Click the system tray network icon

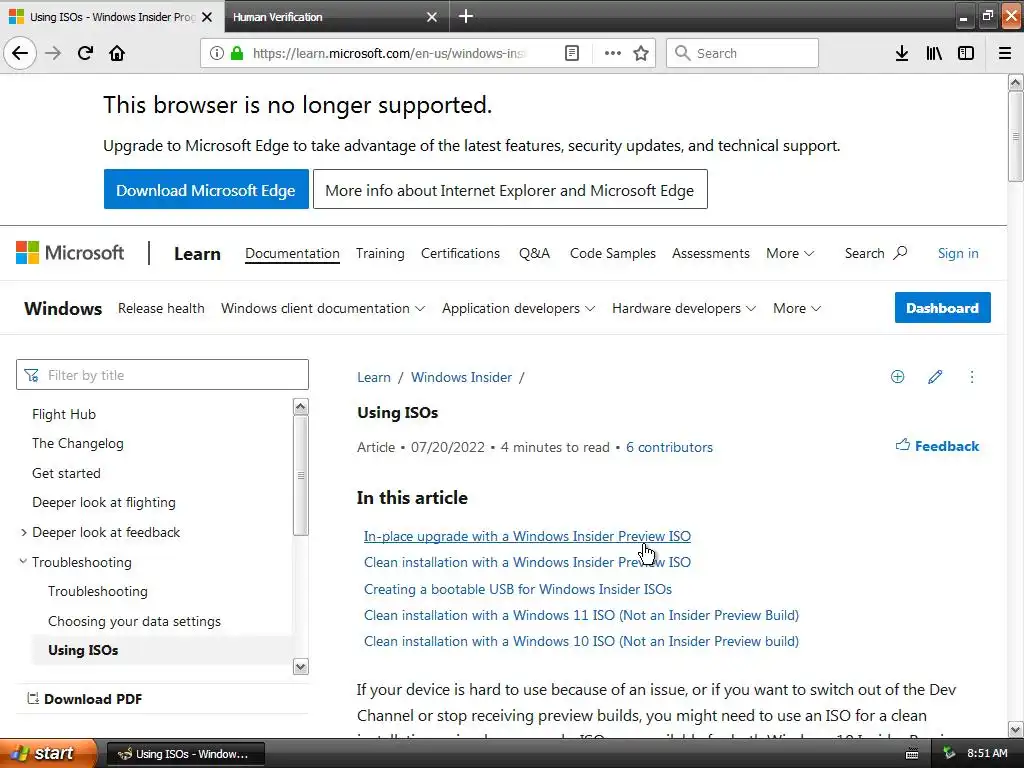[x=949, y=754]
